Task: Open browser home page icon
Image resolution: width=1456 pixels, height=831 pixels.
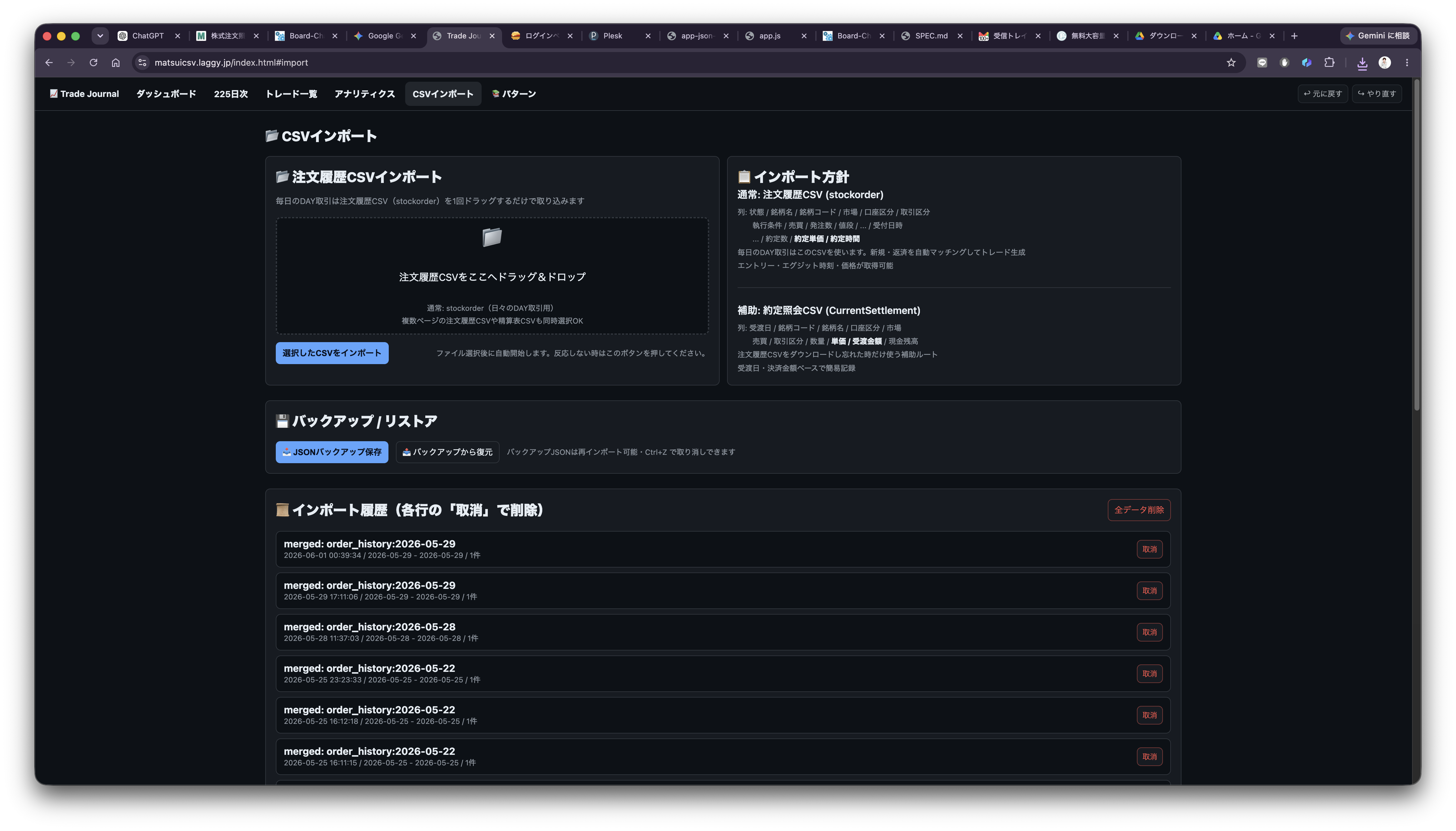Action: click(116, 63)
